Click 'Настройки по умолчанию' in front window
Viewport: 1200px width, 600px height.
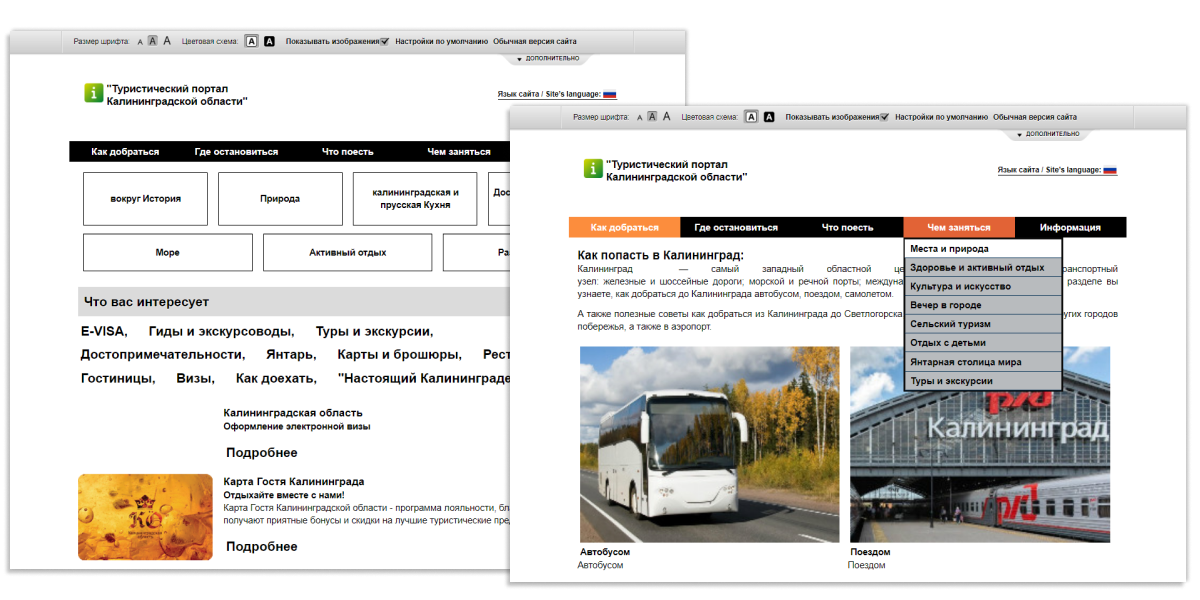(x=942, y=117)
